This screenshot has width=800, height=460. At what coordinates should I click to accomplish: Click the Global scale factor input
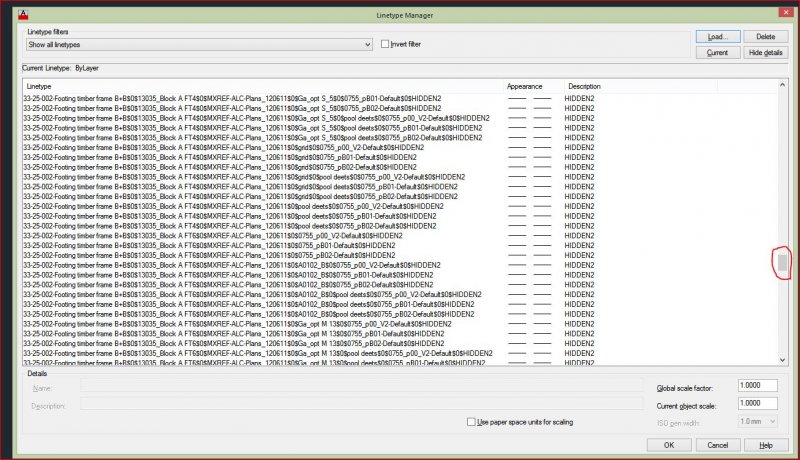(758, 386)
